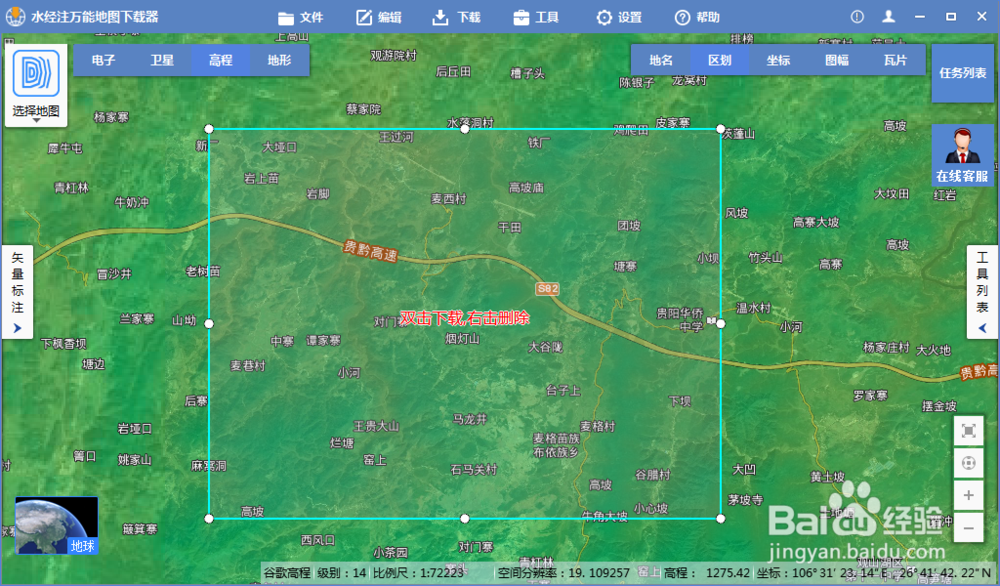Select the 坐标 coordinate tab
Viewport: 1000px width, 586px height.
(778, 60)
